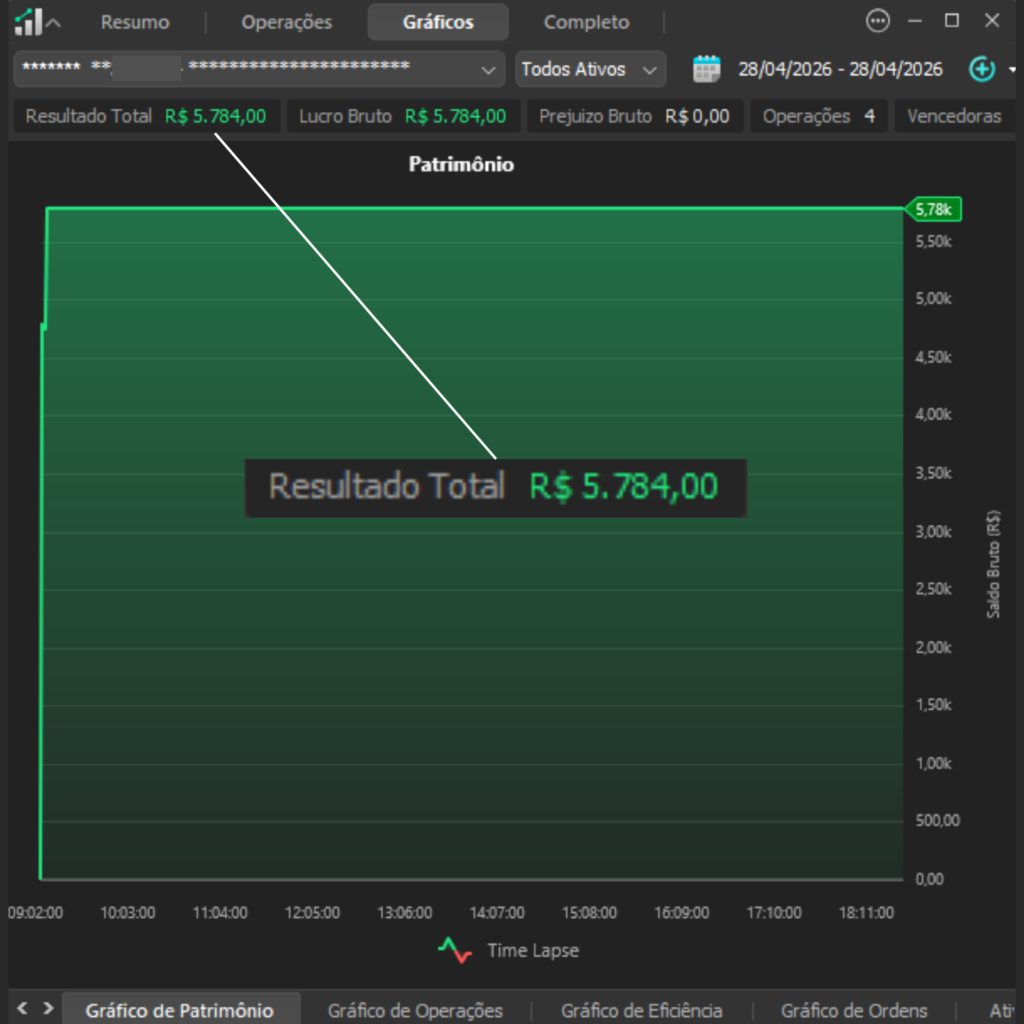The image size is (1024, 1024).
Task: Minimize the window
Action: (x=915, y=21)
